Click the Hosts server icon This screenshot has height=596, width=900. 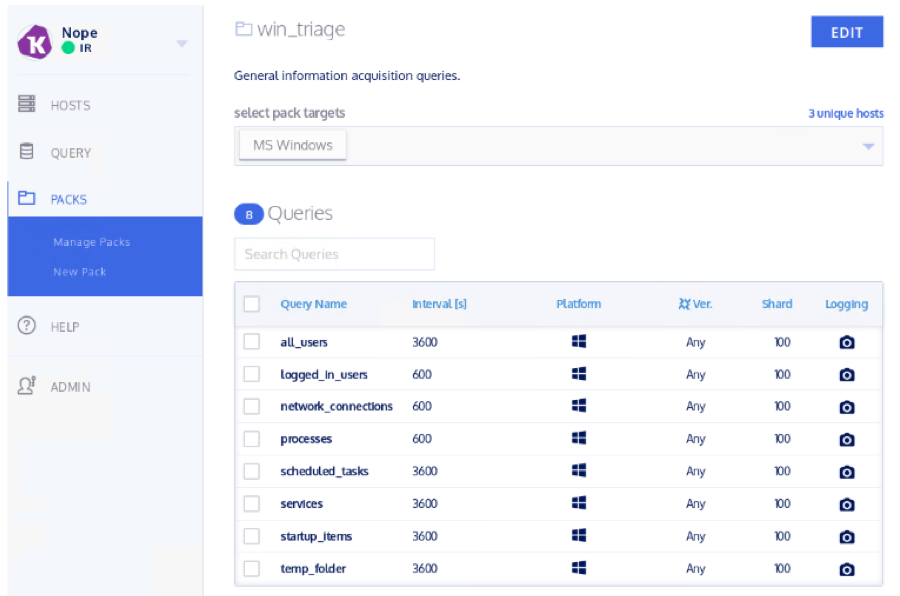(x=26, y=103)
